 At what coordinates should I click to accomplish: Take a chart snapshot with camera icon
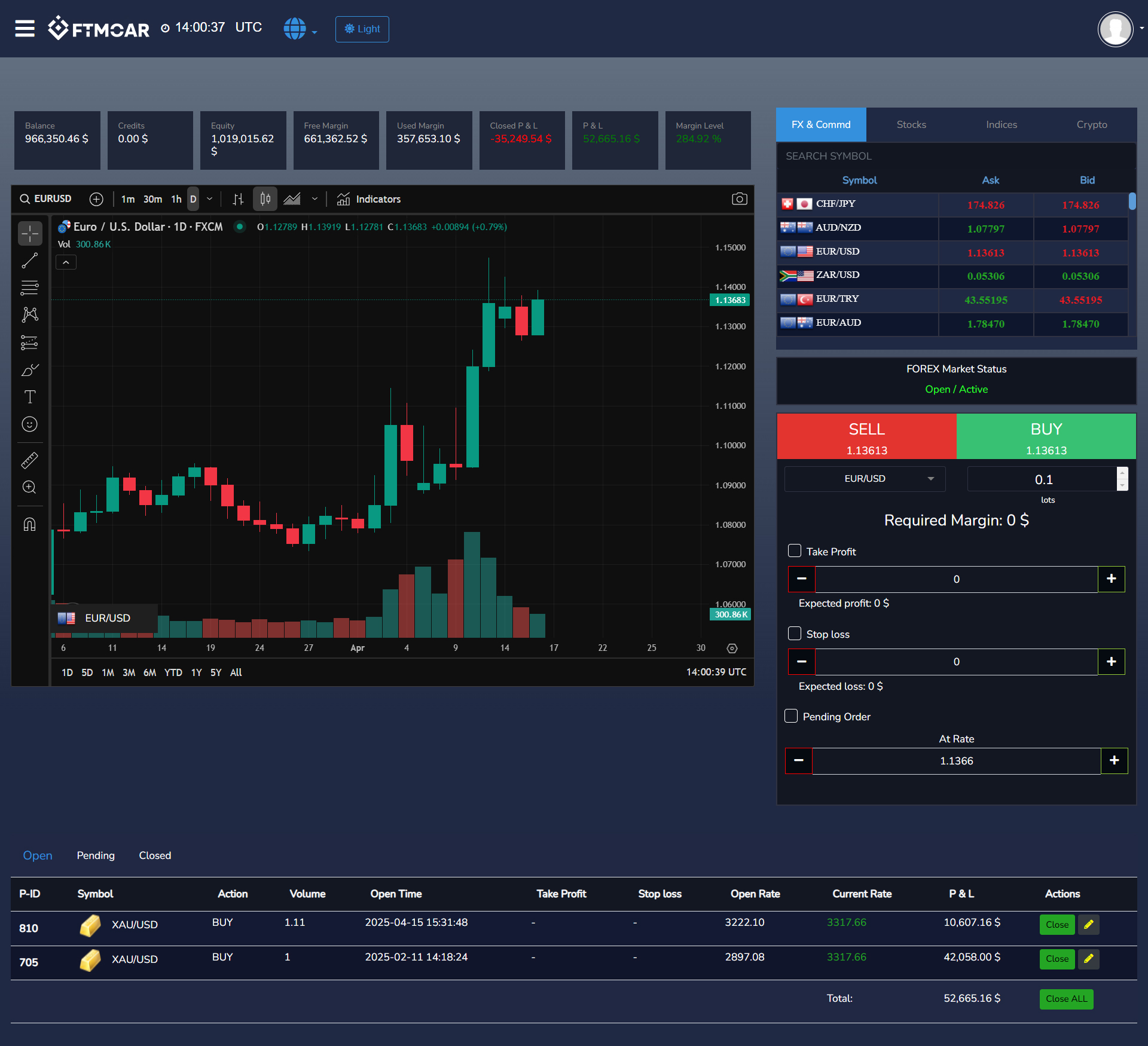tap(739, 199)
